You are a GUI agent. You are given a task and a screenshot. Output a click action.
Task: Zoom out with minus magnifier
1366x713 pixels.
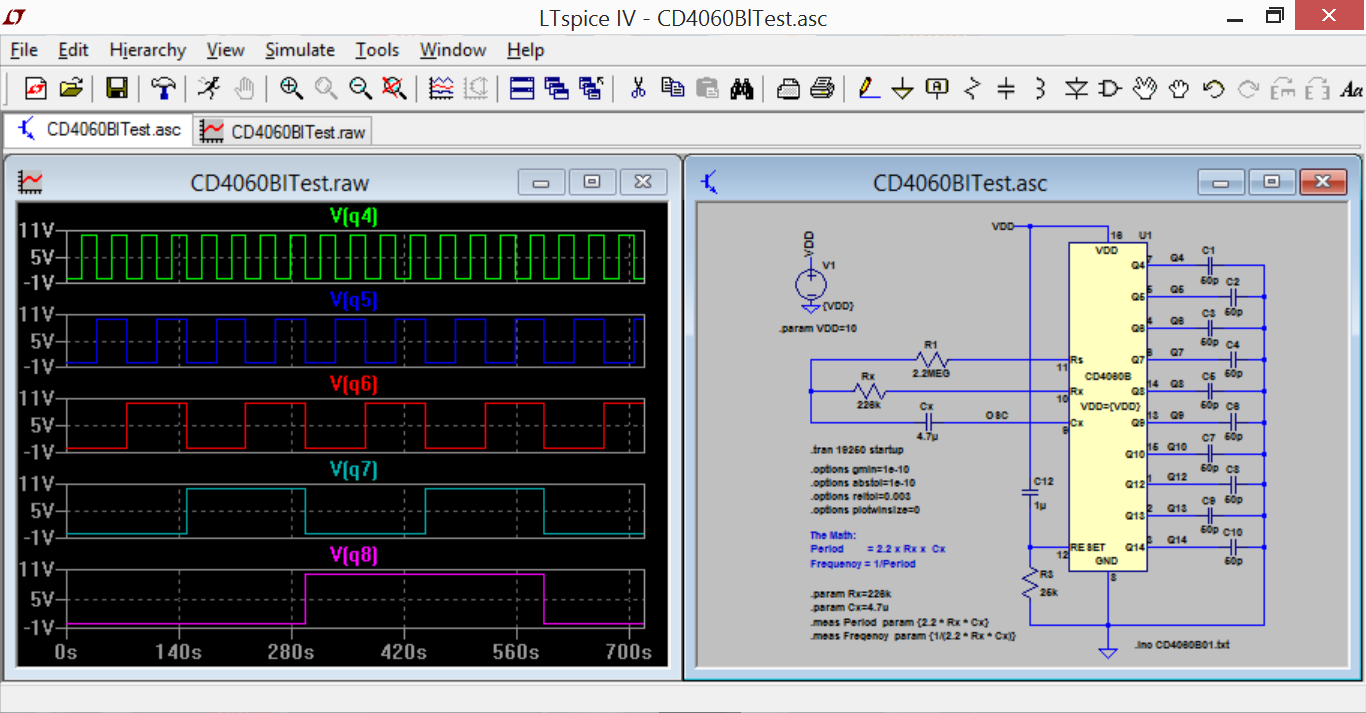360,89
